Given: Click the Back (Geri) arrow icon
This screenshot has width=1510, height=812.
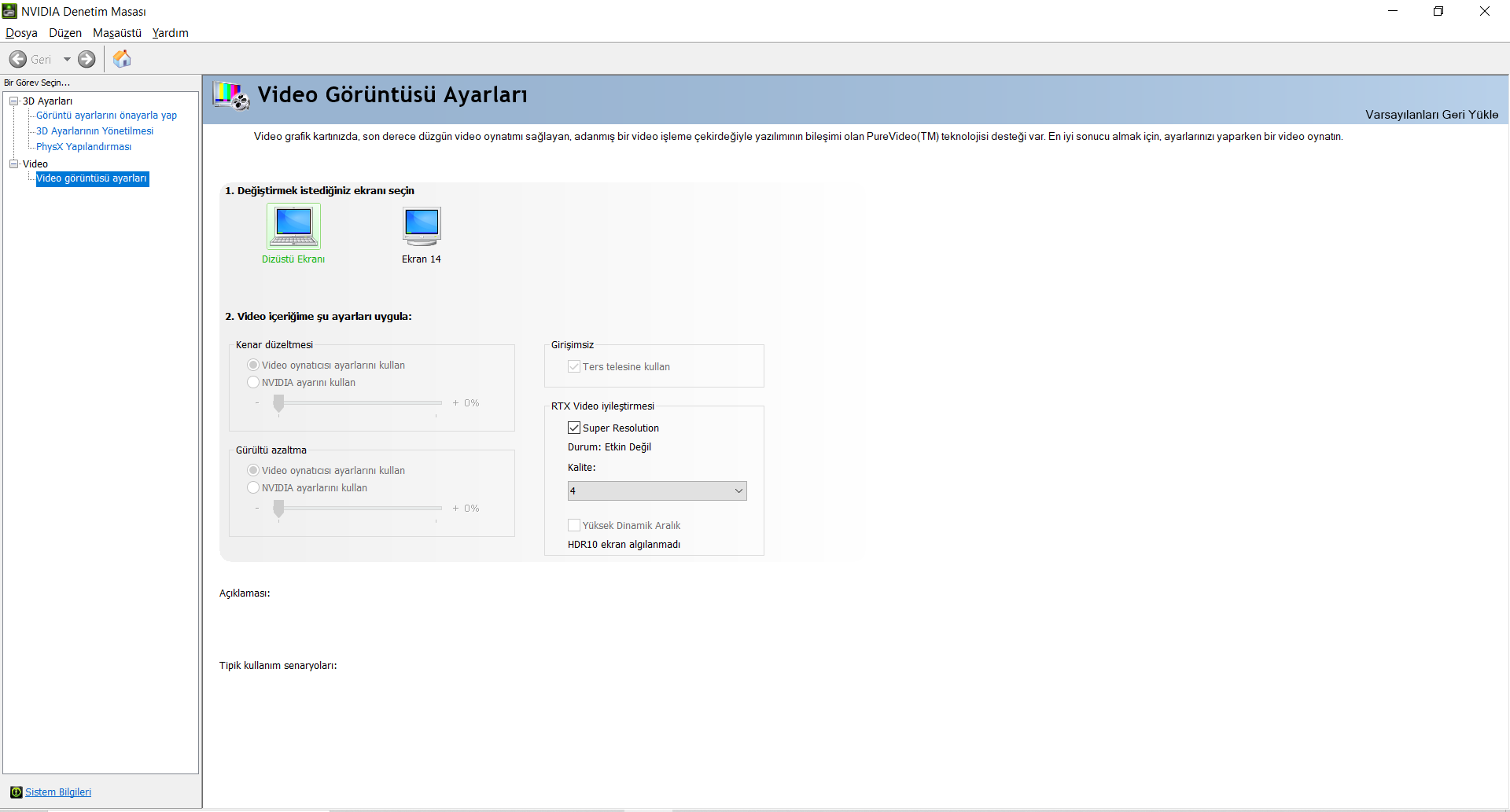Looking at the screenshot, I should (18, 59).
